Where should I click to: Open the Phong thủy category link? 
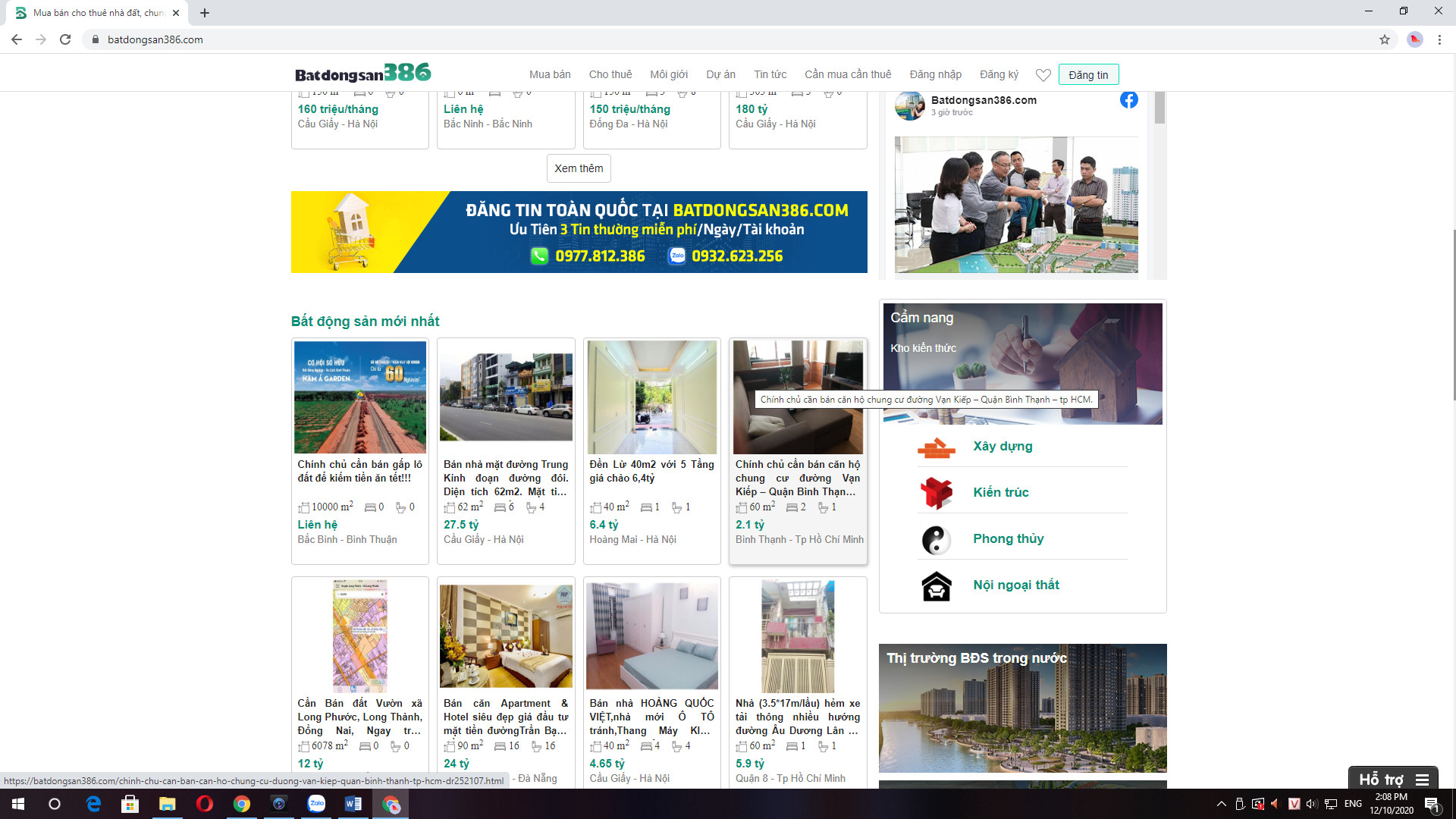coord(1009,539)
